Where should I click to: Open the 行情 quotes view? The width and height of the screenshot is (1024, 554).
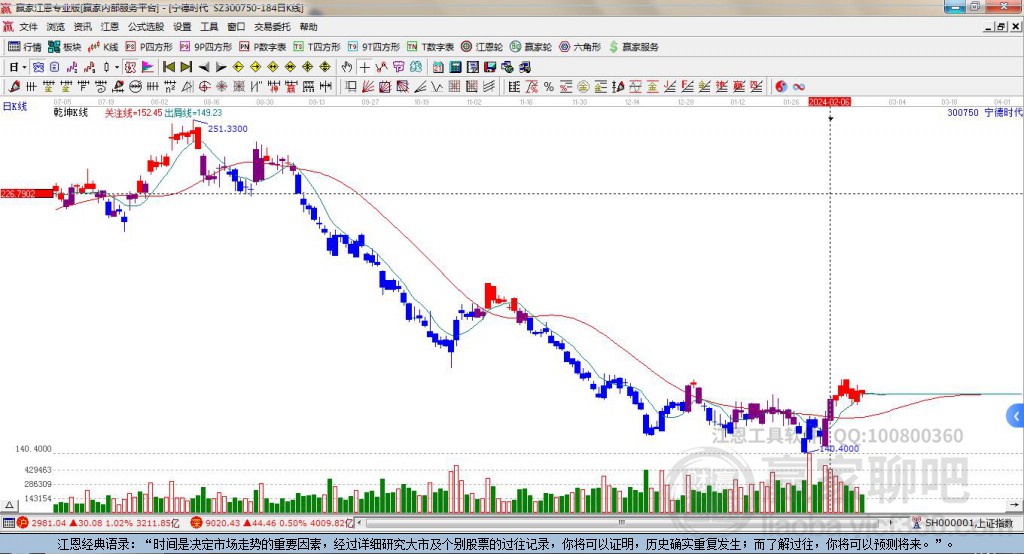(x=24, y=47)
